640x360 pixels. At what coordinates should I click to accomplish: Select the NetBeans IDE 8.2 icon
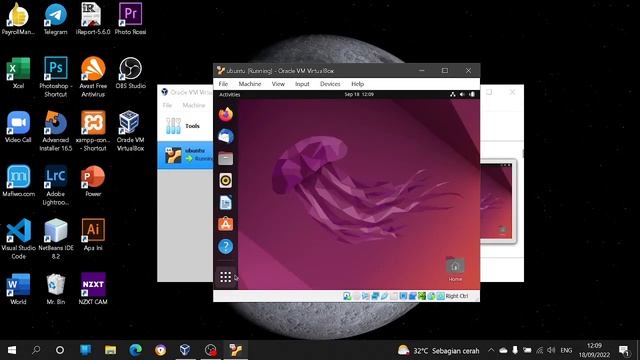click(x=56, y=239)
